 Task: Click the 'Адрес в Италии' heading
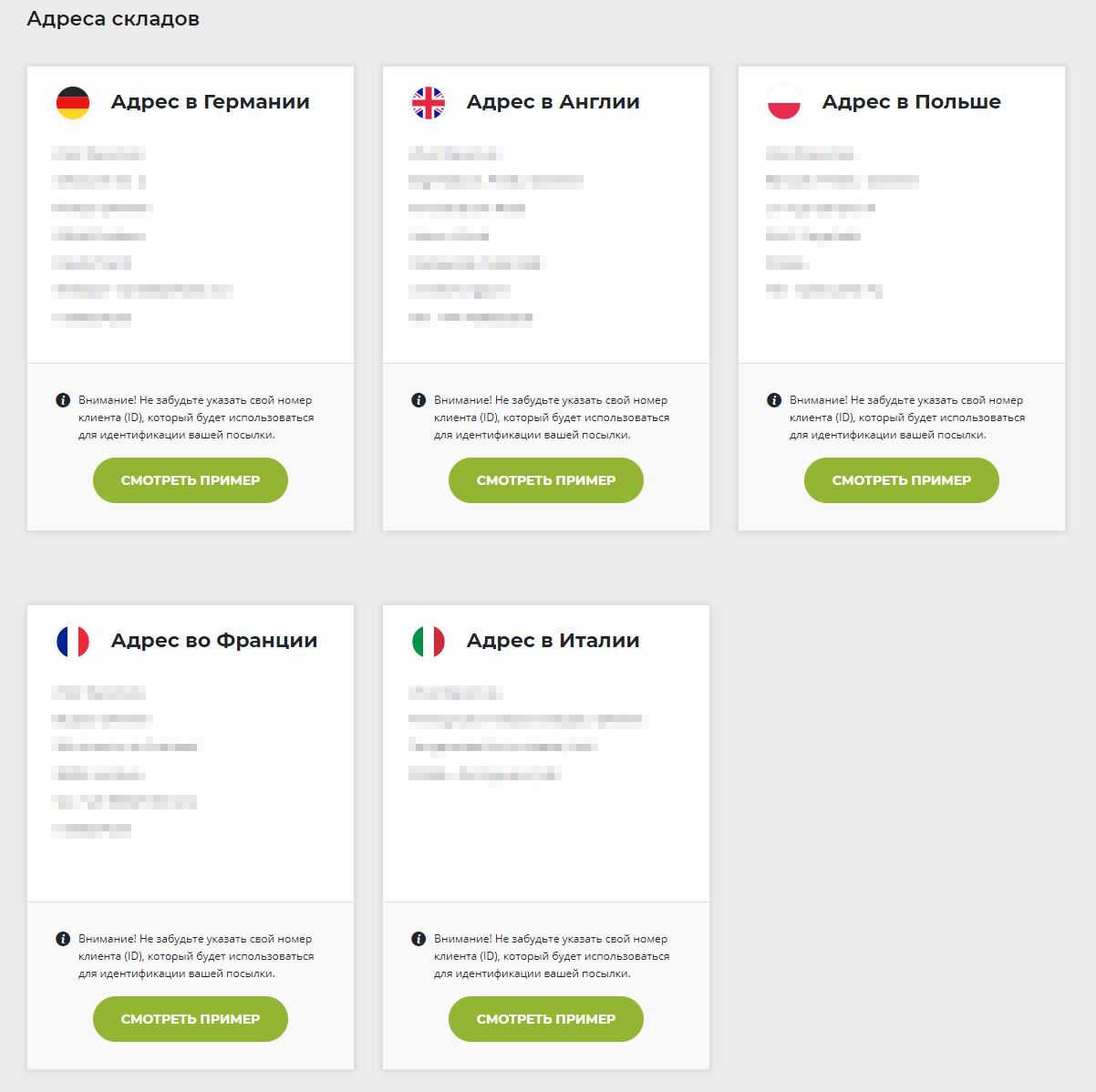(553, 641)
